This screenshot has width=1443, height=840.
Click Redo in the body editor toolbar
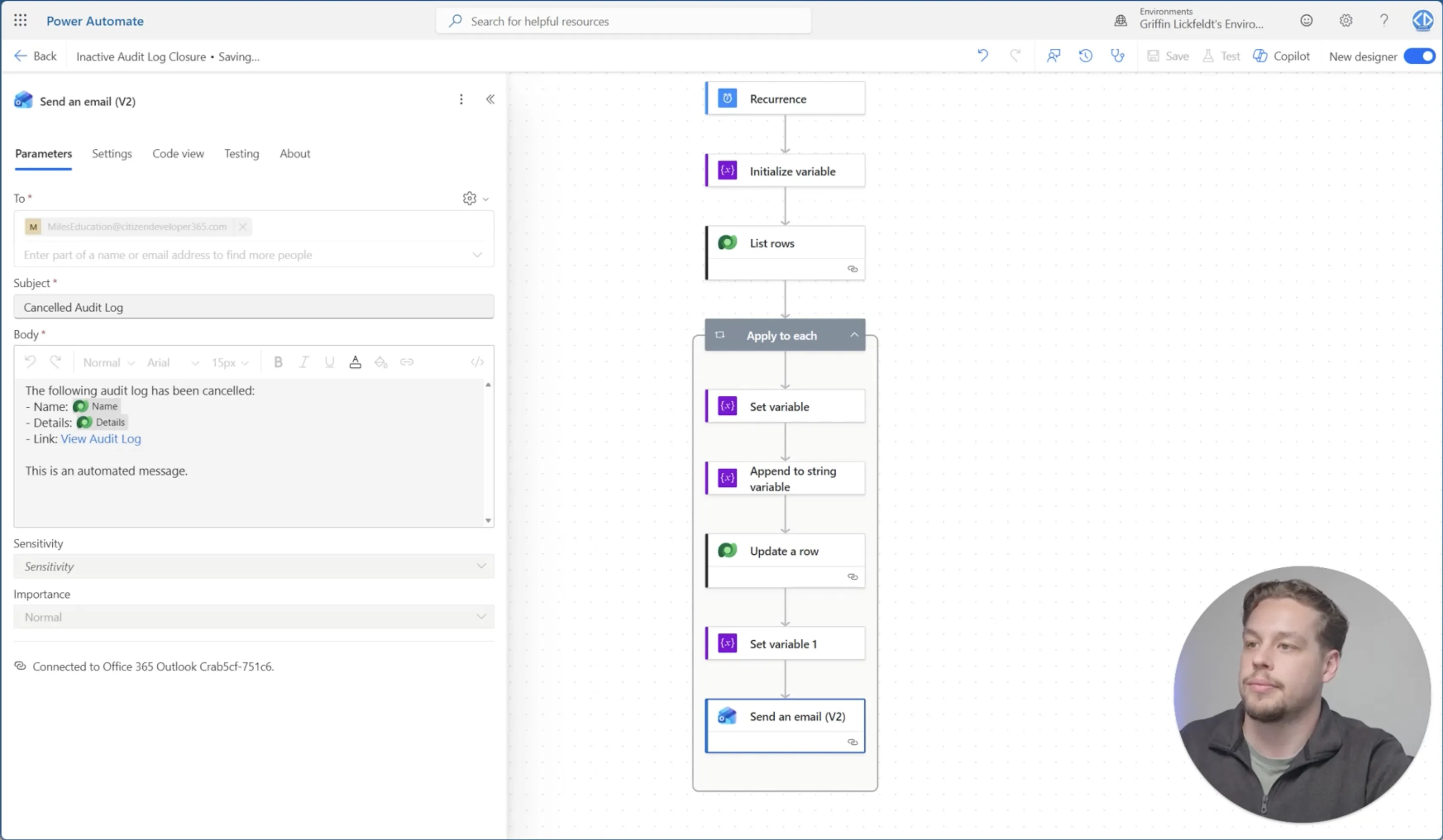click(x=56, y=362)
